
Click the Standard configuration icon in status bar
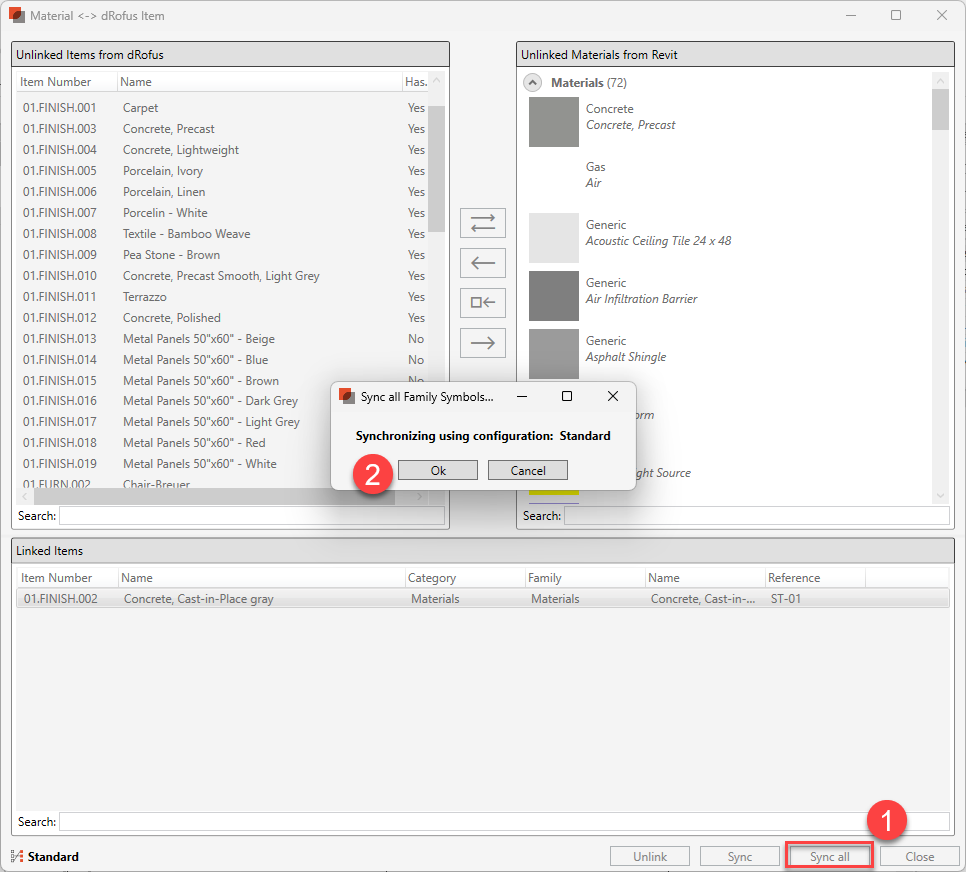[17, 856]
